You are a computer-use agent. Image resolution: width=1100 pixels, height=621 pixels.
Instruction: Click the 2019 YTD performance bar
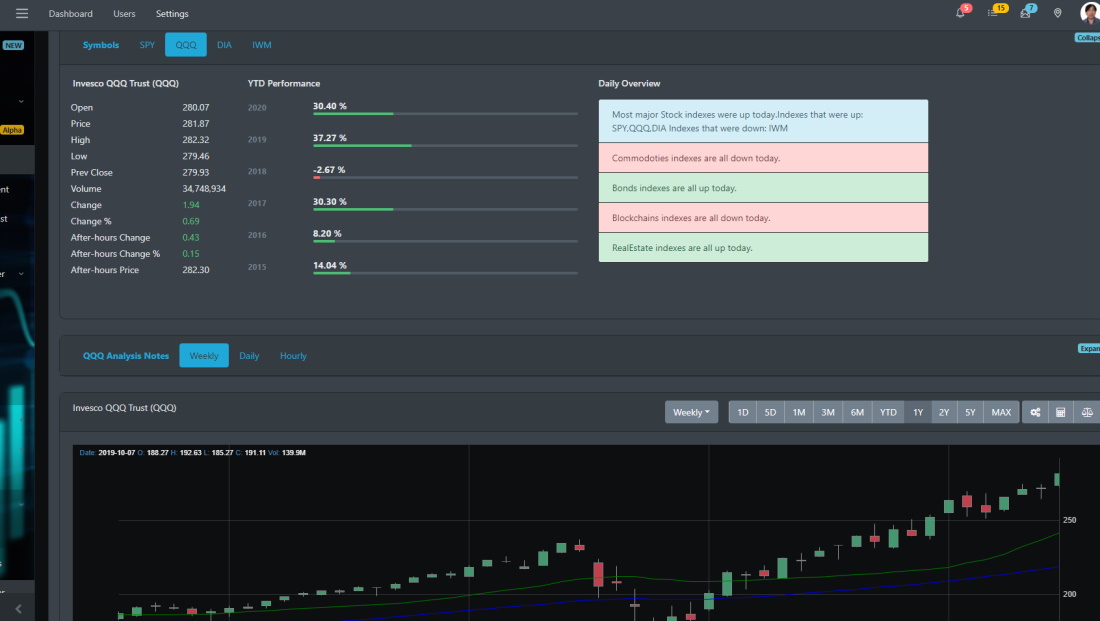[445, 145]
